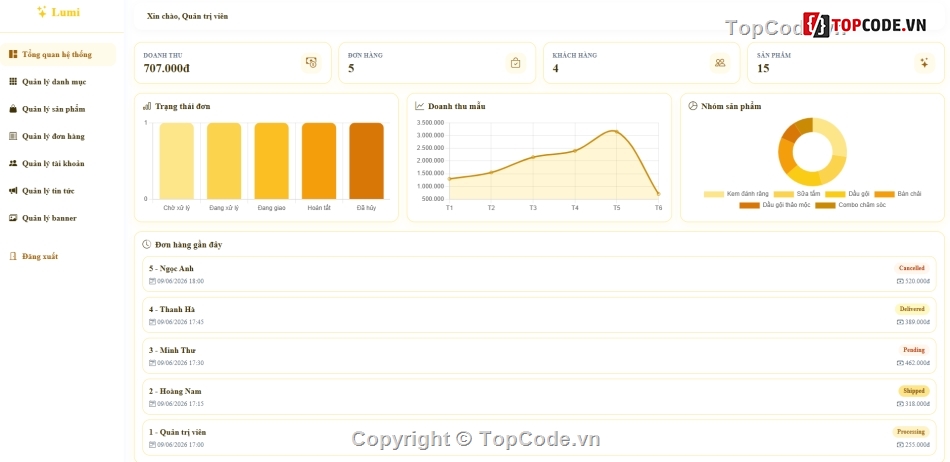Click the clock icon beside Đơn hàng gần đây
Image resolution: width=950 pixels, height=462 pixels.
(147, 245)
